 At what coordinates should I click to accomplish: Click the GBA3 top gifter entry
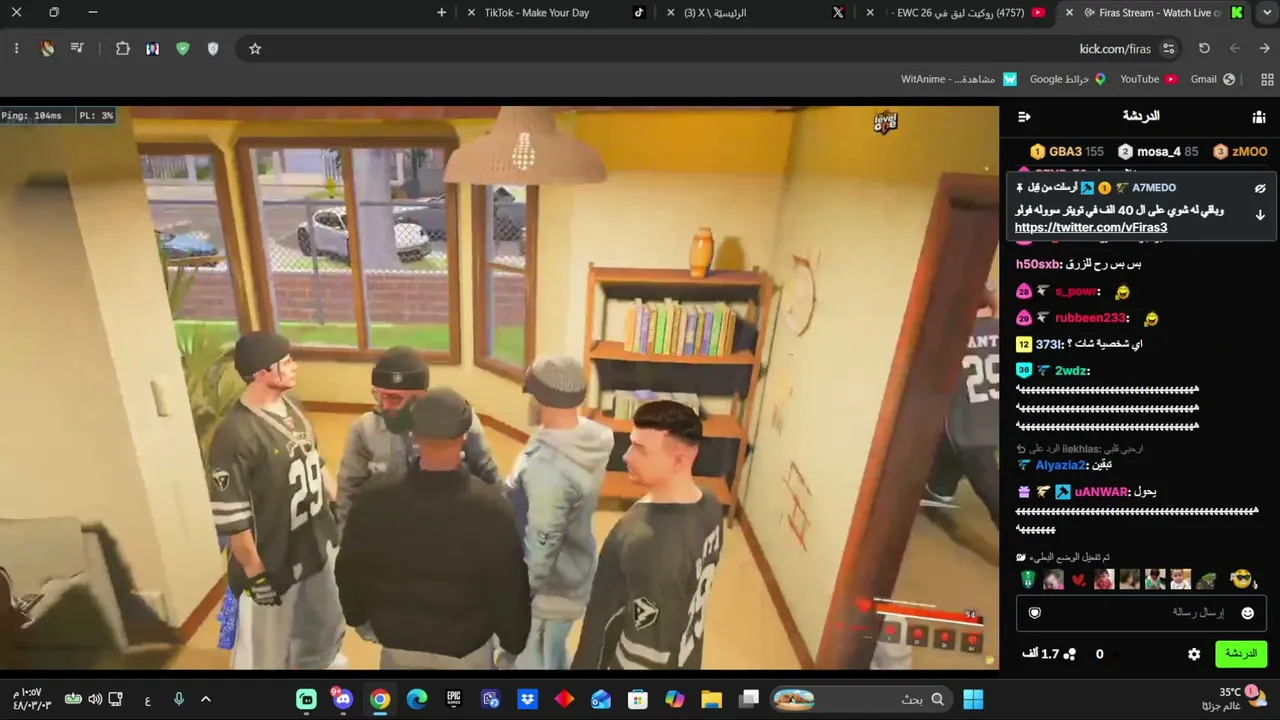pos(1067,152)
